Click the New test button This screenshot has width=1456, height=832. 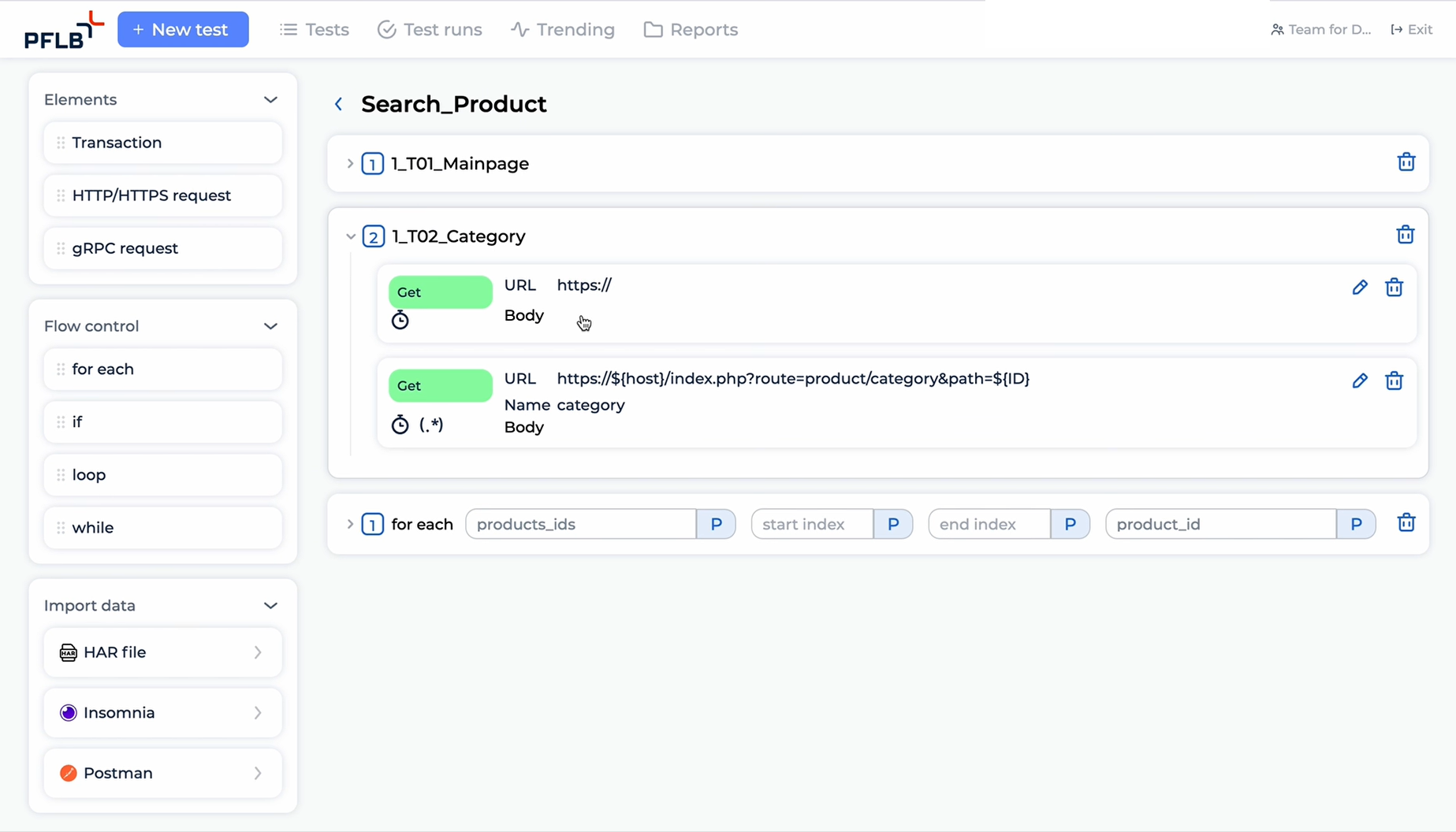point(183,30)
